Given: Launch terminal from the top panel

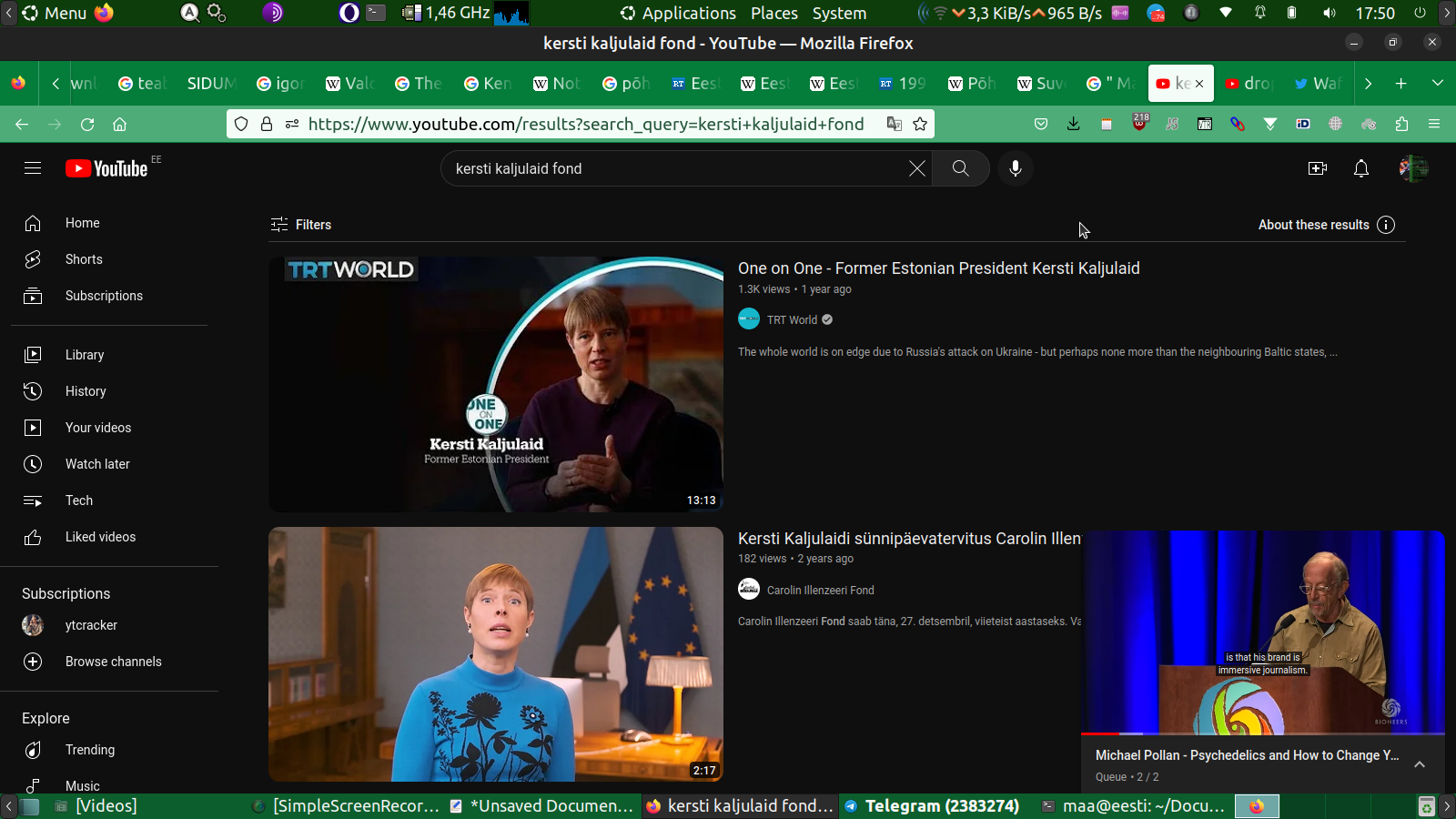Looking at the screenshot, I should (x=376, y=13).
